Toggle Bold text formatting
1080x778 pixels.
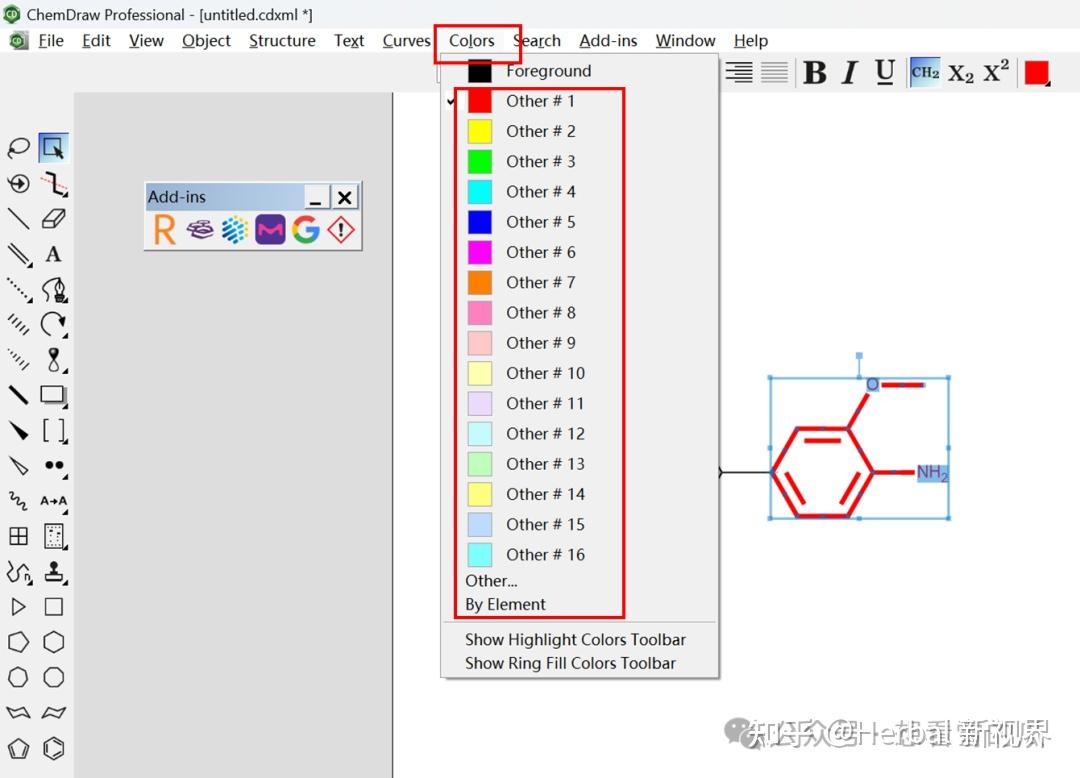click(x=815, y=72)
